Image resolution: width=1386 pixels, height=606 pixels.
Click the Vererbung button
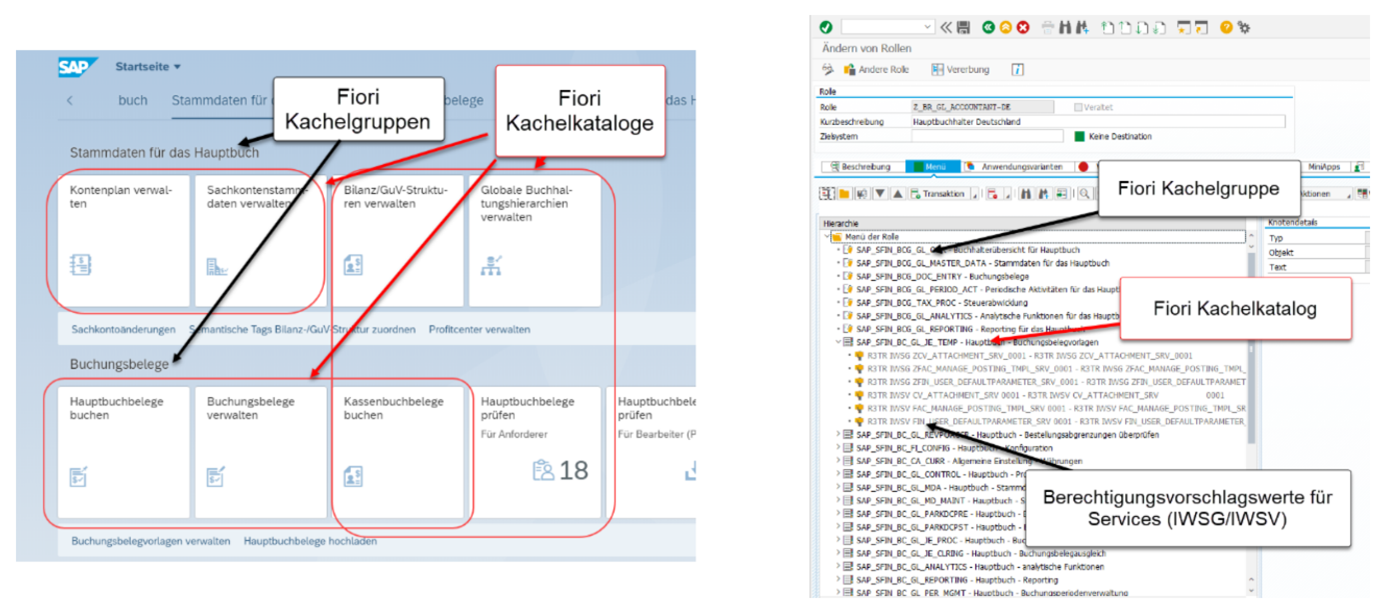(961, 69)
